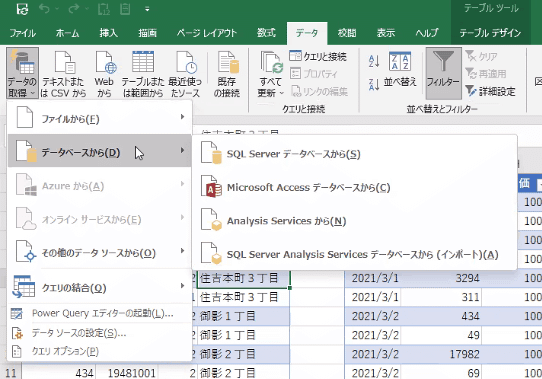Choose SQL Server Analysis Services インポート option
542x379 pixels.
(x=355, y=254)
